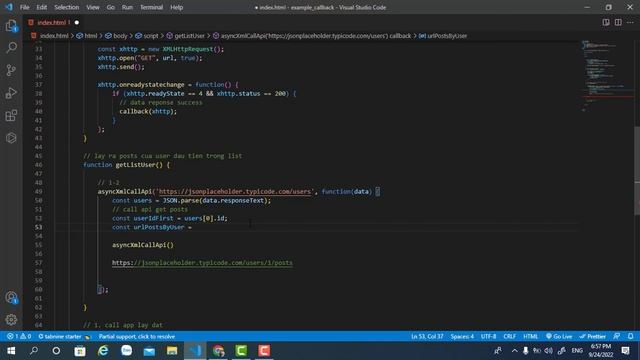Start Go Live server

coord(559,336)
